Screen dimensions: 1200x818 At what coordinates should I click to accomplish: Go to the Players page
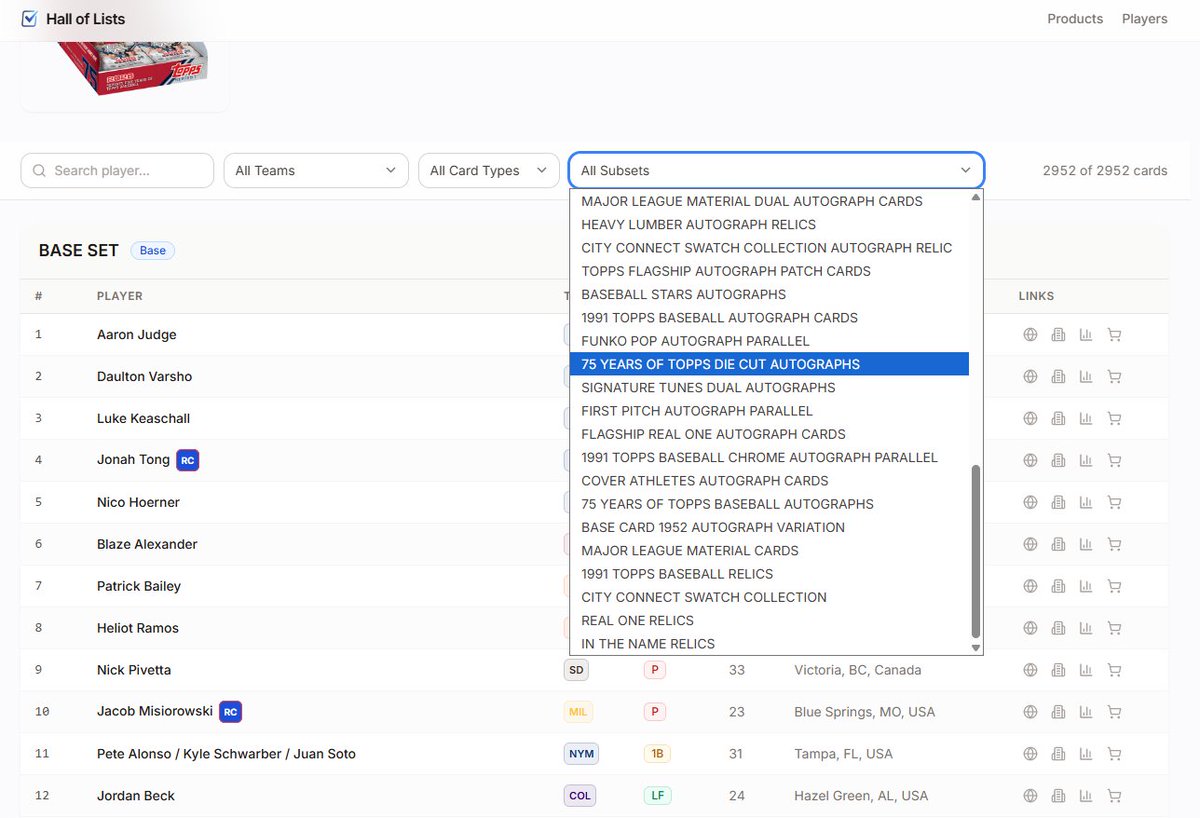[x=1145, y=19]
